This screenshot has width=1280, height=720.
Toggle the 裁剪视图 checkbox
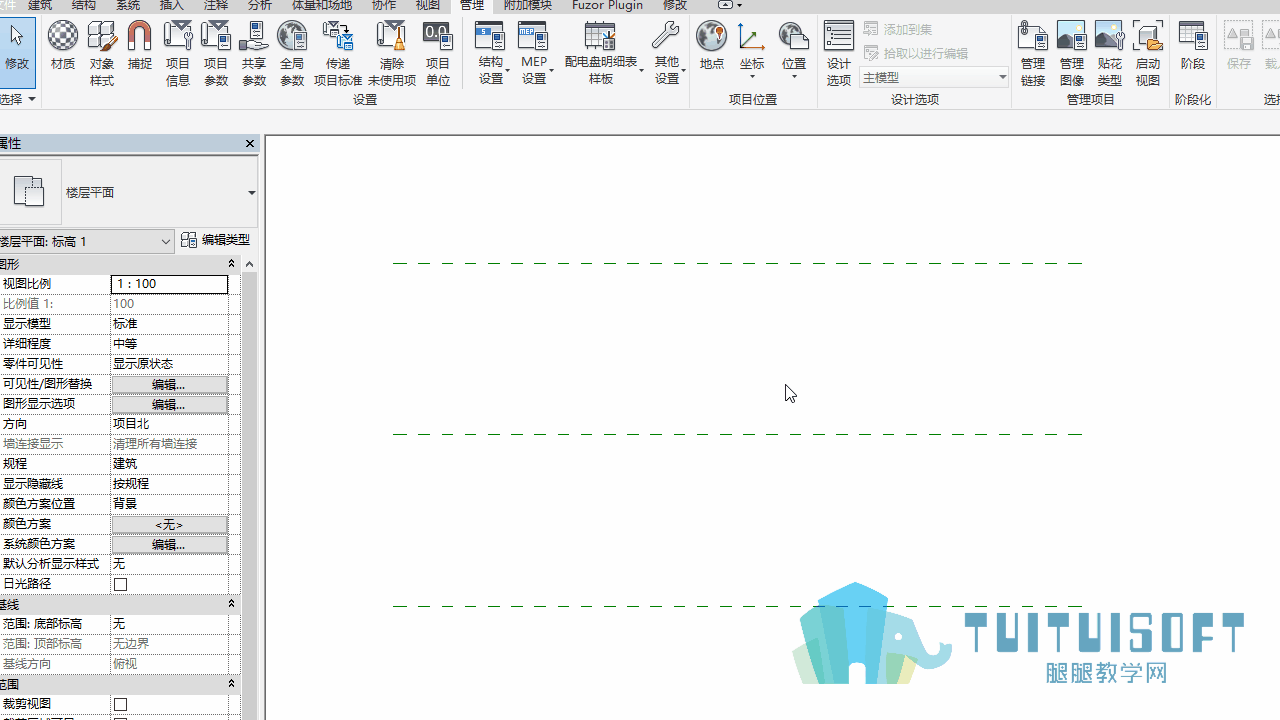(120, 704)
